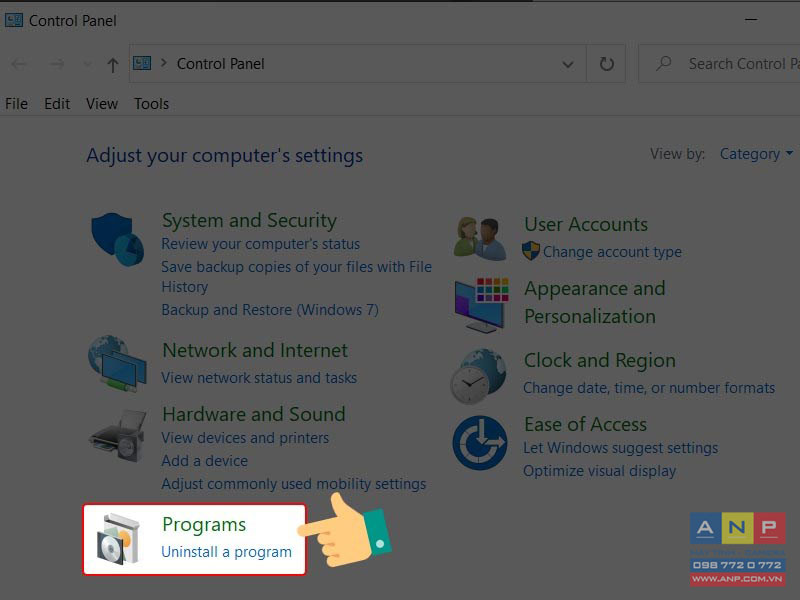This screenshot has width=800, height=600.
Task: Open the System and Security shield icon
Action: [x=117, y=239]
